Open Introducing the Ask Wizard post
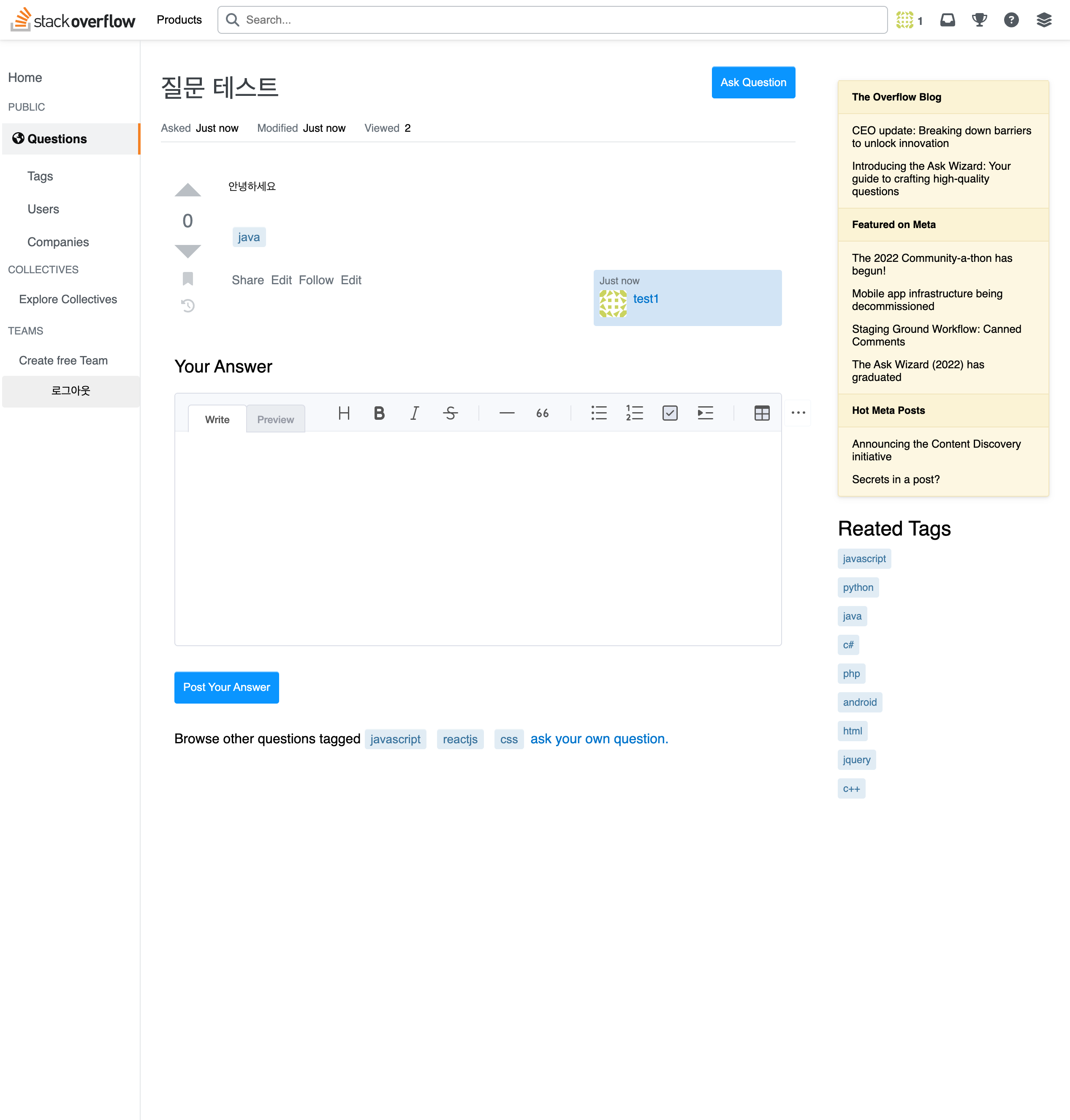Screen dimensions: 1070x1120 pos(931,179)
